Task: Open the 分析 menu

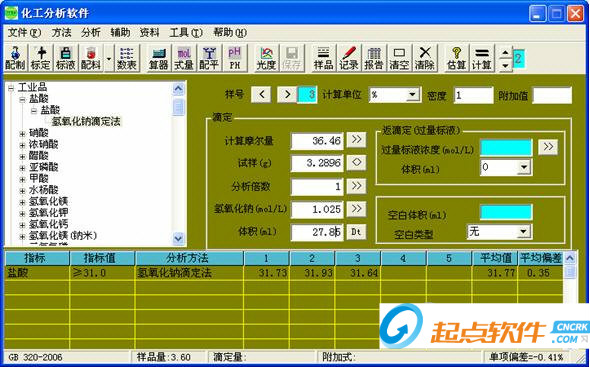Action: tap(91, 33)
